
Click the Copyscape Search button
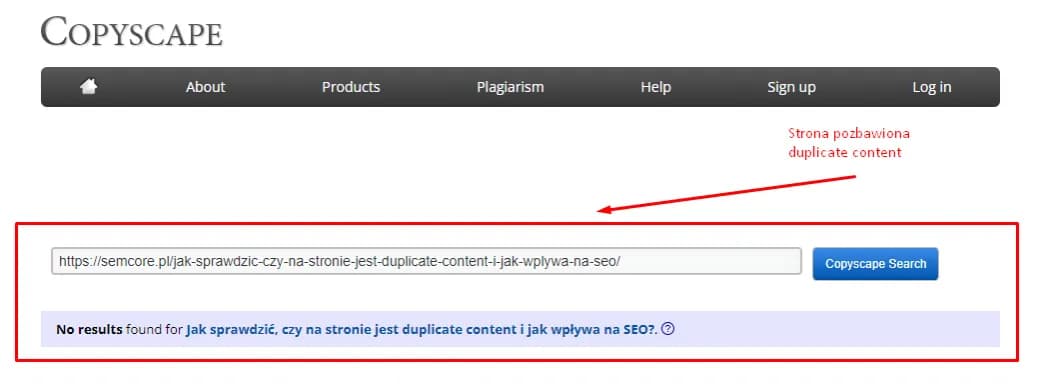[x=875, y=264]
